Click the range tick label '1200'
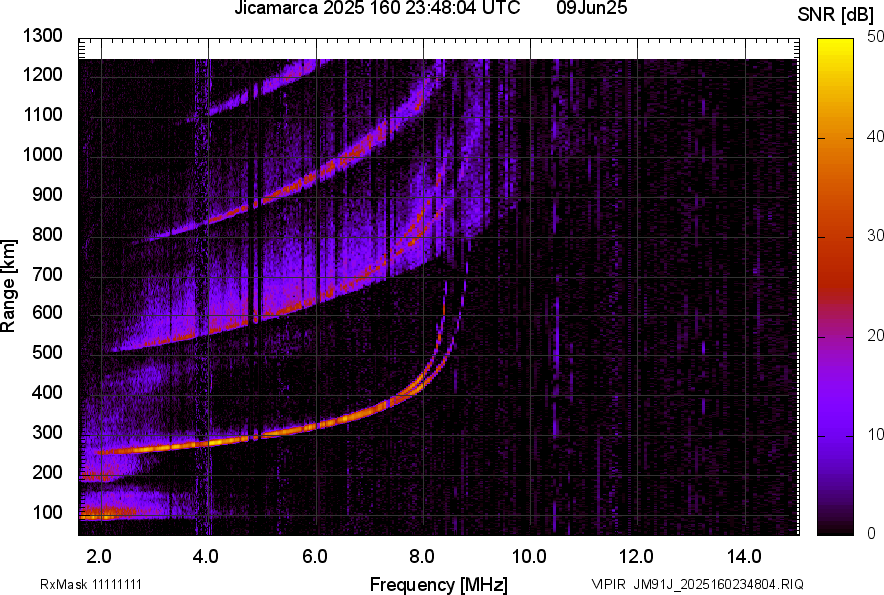 [x=42, y=74]
